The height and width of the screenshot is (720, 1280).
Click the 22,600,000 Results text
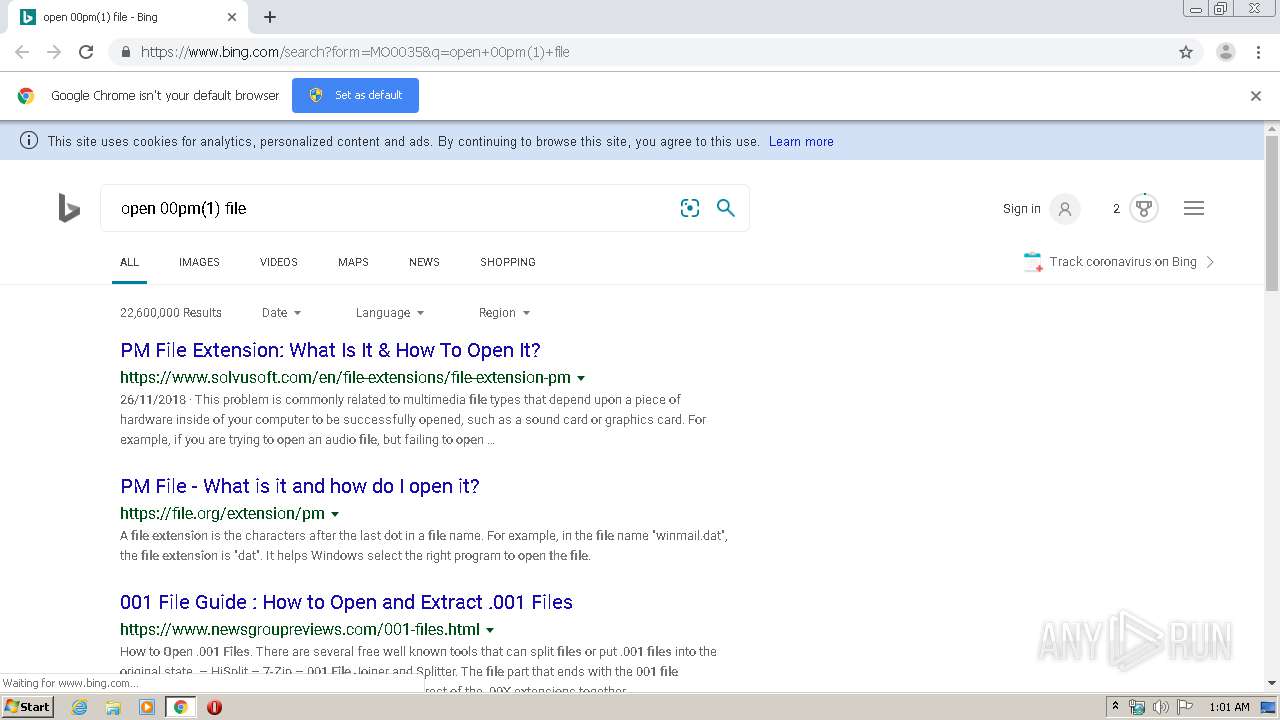pyautogui.click(x=171, y=313)
